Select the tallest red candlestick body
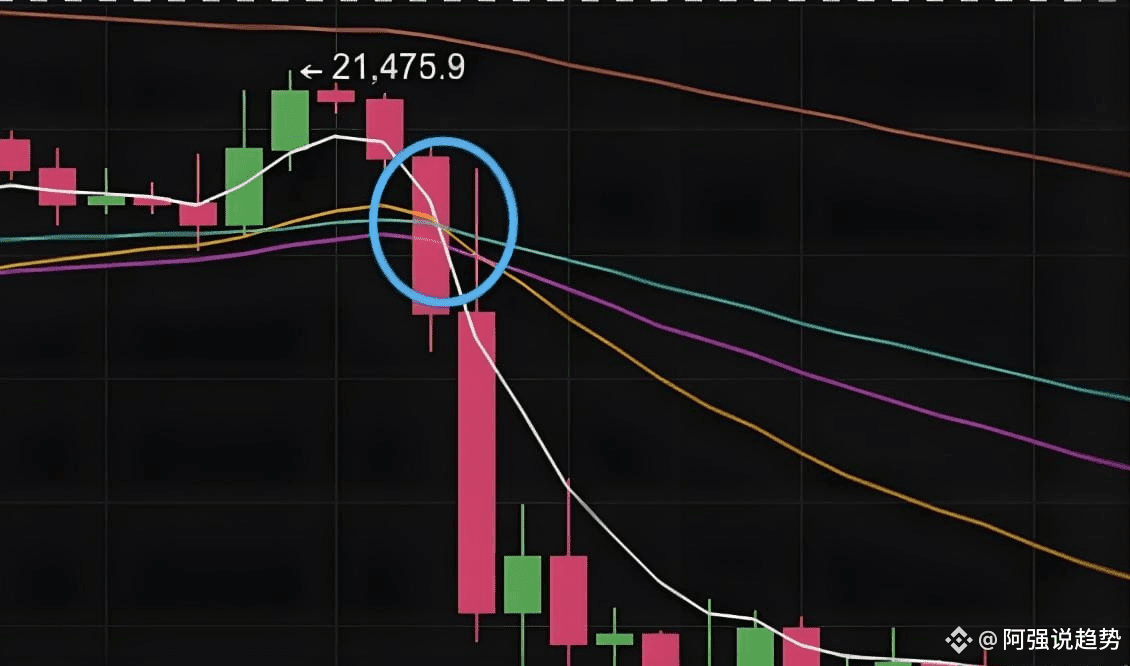The width and height of the screenshot is (1130, 666). 476,462
